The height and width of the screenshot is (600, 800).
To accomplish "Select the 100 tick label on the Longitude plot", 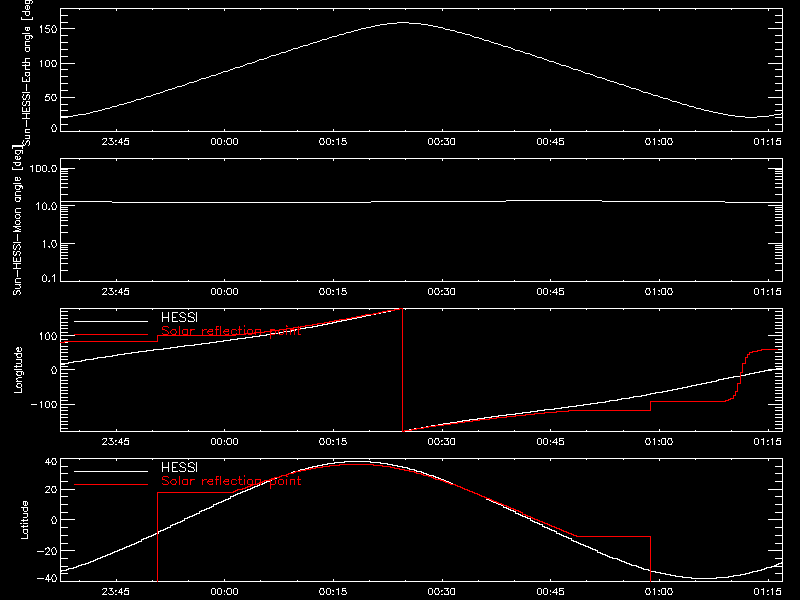I will pos(47,336).
